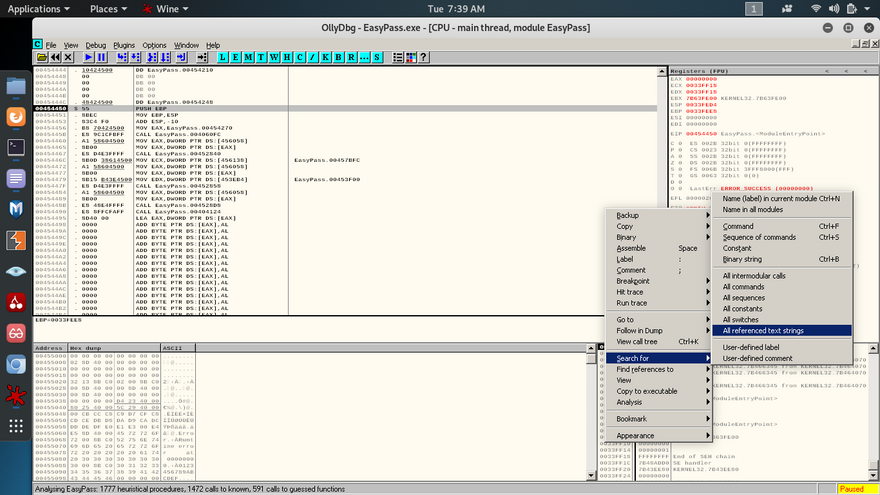Image resolution: width=880 pixels, height=495 pixels.
Task: Expand the Appearance context submenu
Action: [x=659, y=436]
